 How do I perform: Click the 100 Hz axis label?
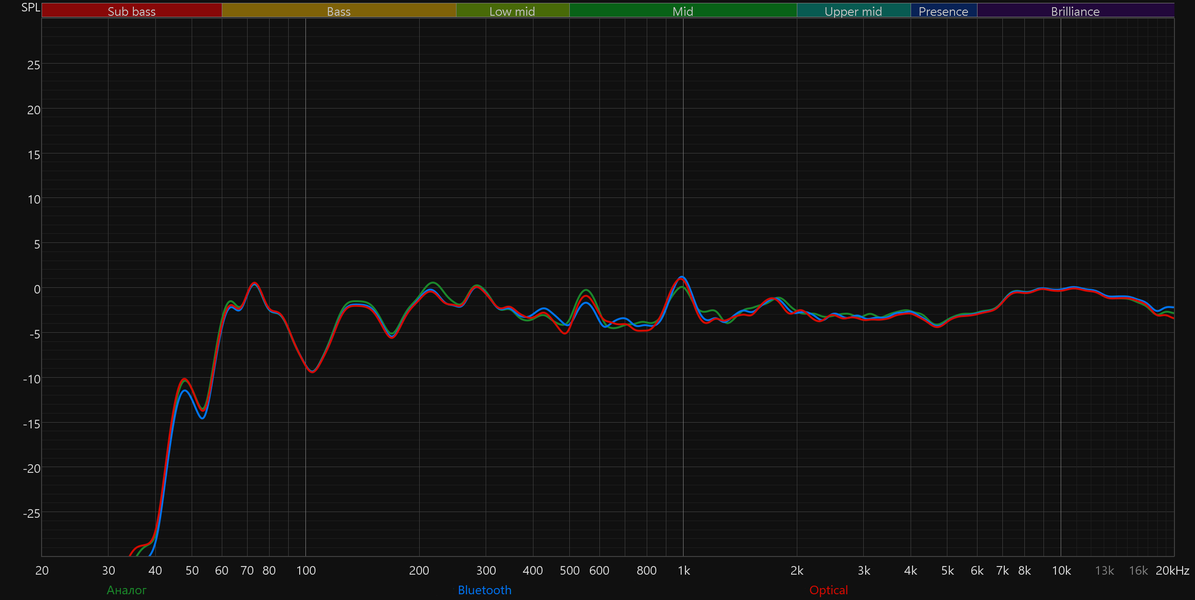pyautogui.click(x=306, y=570)
